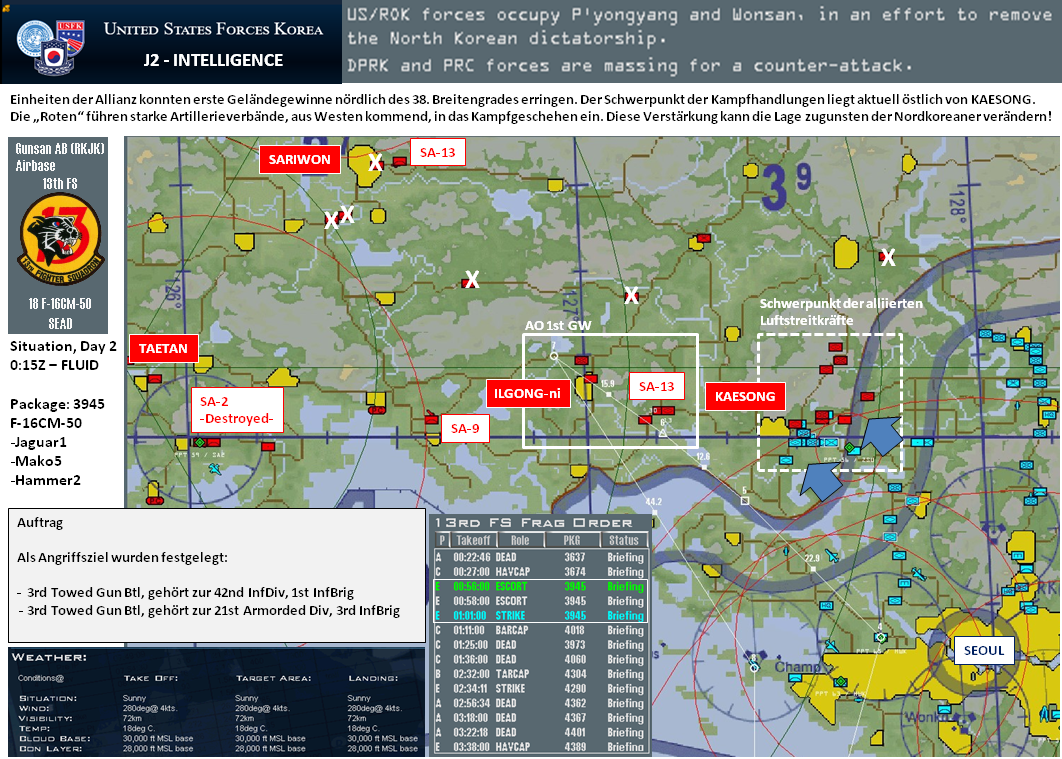Click the WEATHER: panel heading
This screenshot has width=1062, height=759.
tap(49, 657)
